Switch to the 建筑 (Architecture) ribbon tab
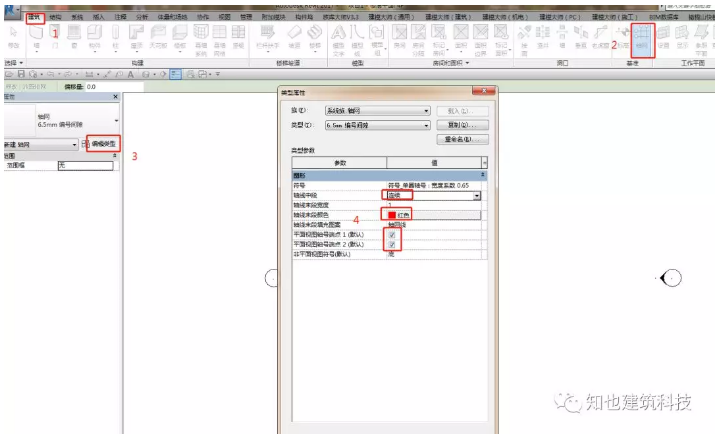This screenshot has width=716, height=440. click(34, 17)
